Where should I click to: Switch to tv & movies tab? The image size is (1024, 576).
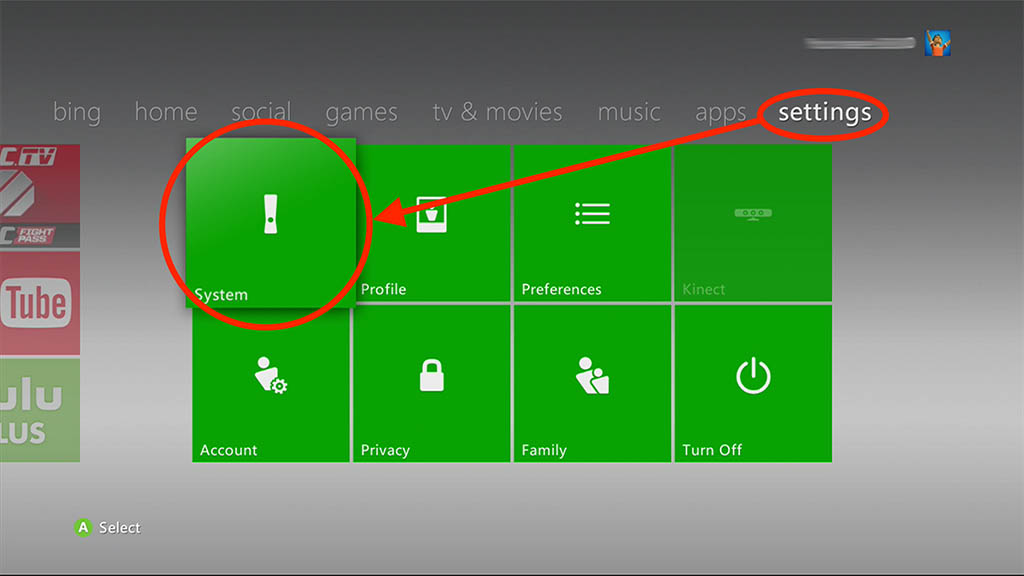pyautogui.click(x=497, y=112)
